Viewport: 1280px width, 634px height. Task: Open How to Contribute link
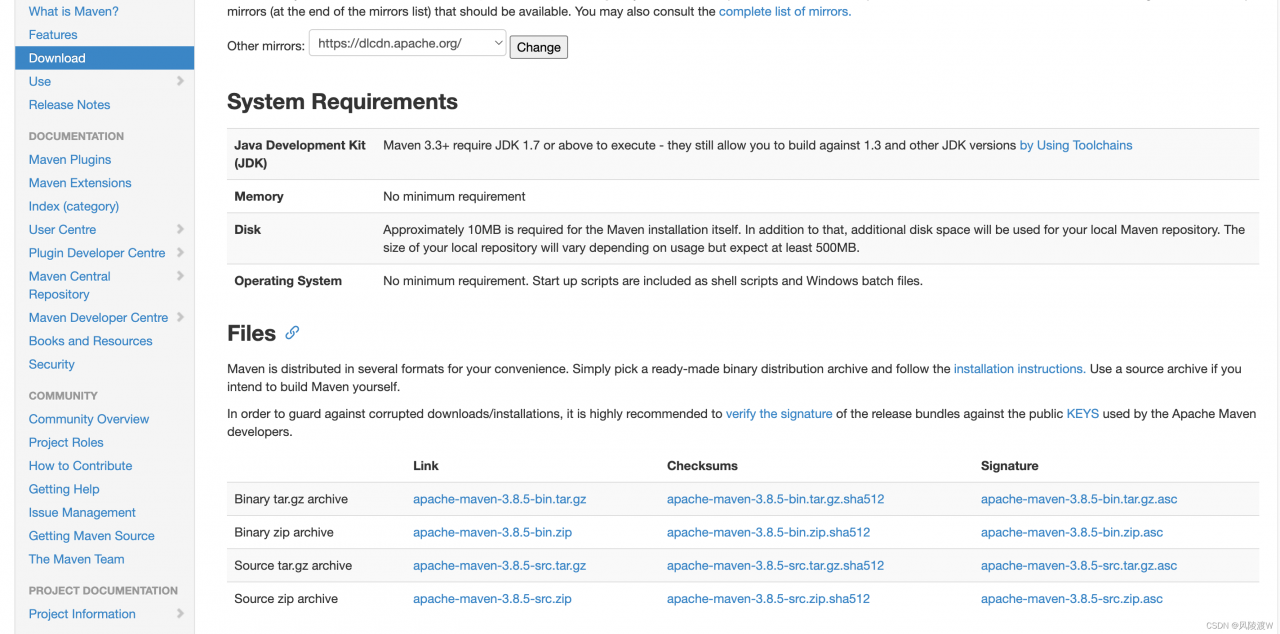pyautogui.click(x=81, y=466)
